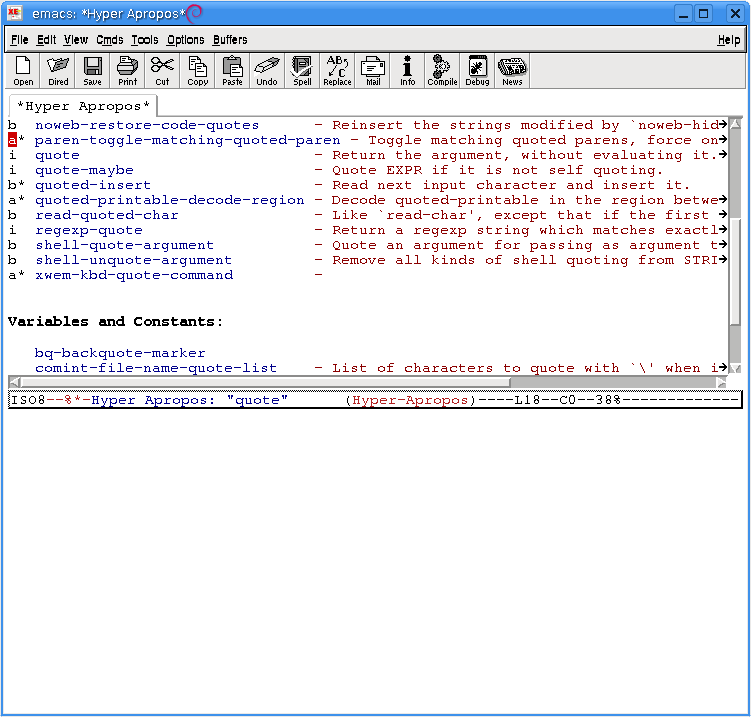Follow the bq-backquote-marker variable link
Viewport: 751px width, 717px height.
(x=120, y=353)
